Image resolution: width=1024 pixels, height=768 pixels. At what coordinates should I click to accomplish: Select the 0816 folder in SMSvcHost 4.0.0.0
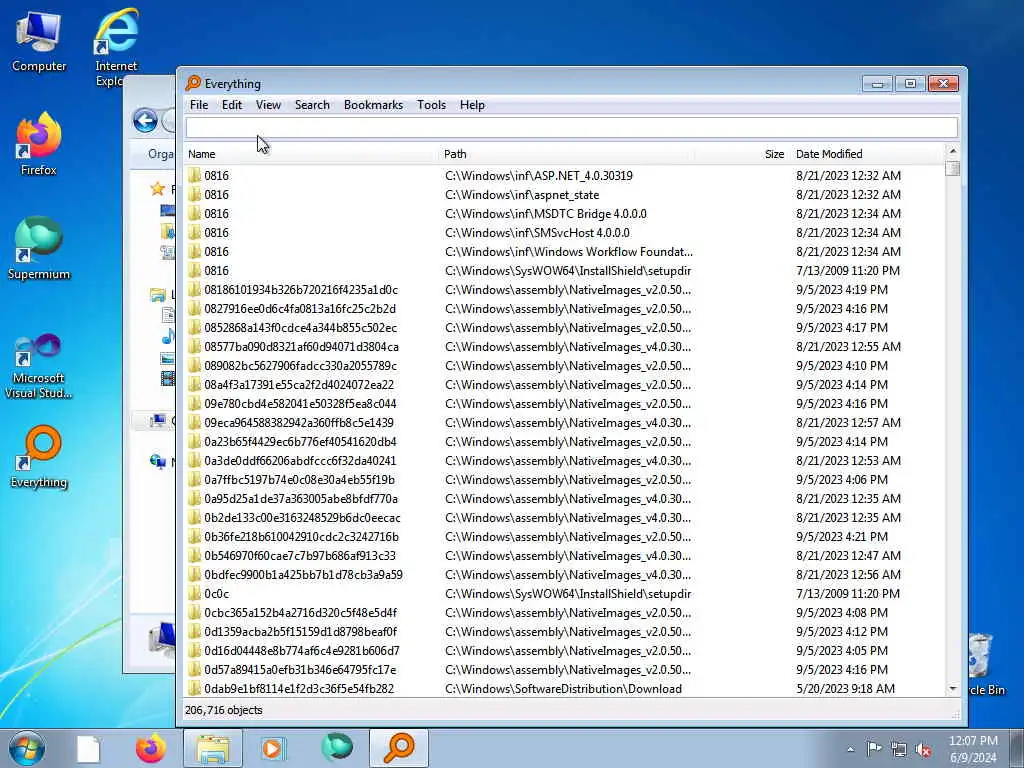565,232
